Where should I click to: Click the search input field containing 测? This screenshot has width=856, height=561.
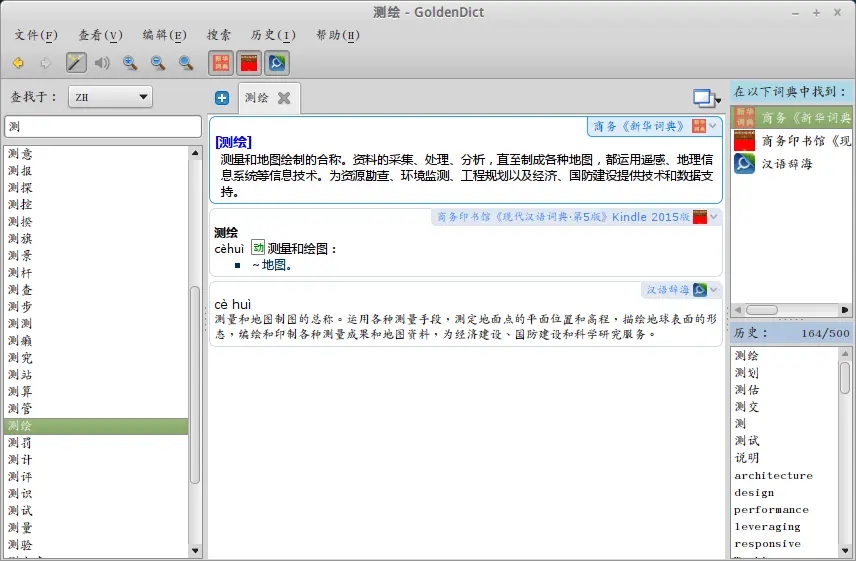click(103, 127)
